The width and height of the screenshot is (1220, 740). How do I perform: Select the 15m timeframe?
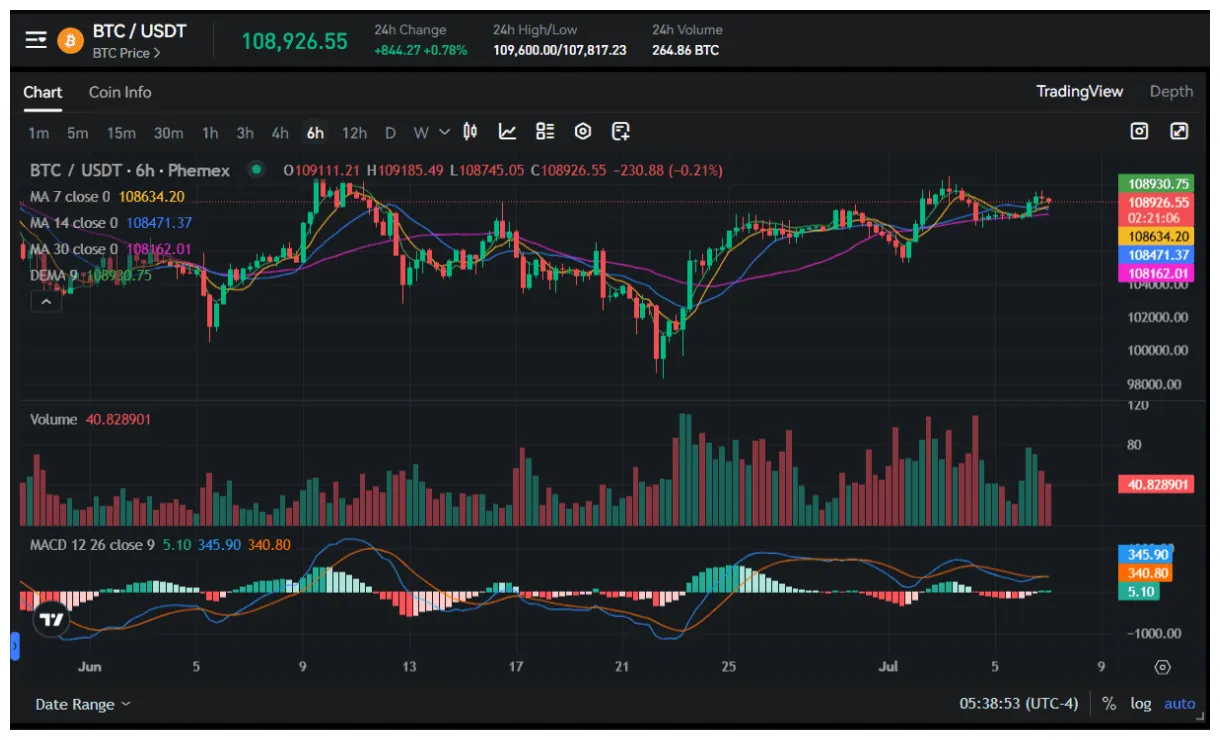121,132
